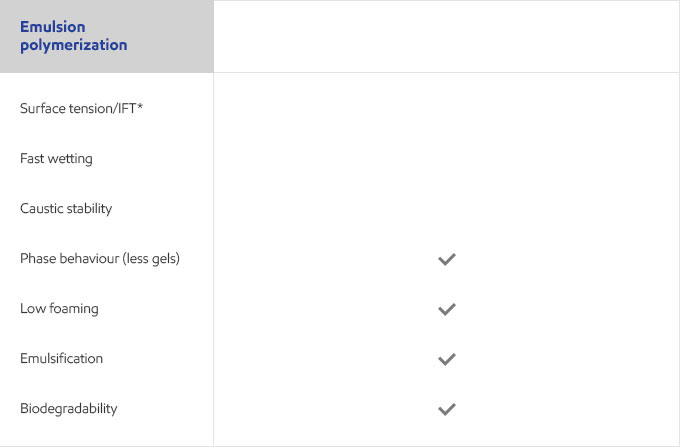Click the Biodegradability checkmark icon

[x=447, y=409]
